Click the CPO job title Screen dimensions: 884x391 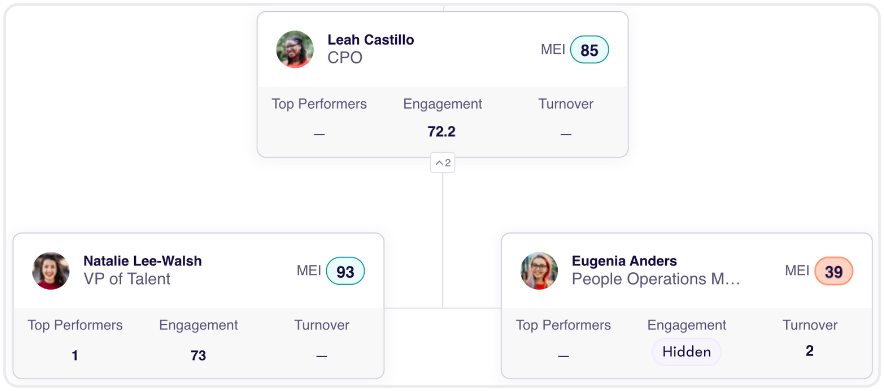click(x=345, y=58)
